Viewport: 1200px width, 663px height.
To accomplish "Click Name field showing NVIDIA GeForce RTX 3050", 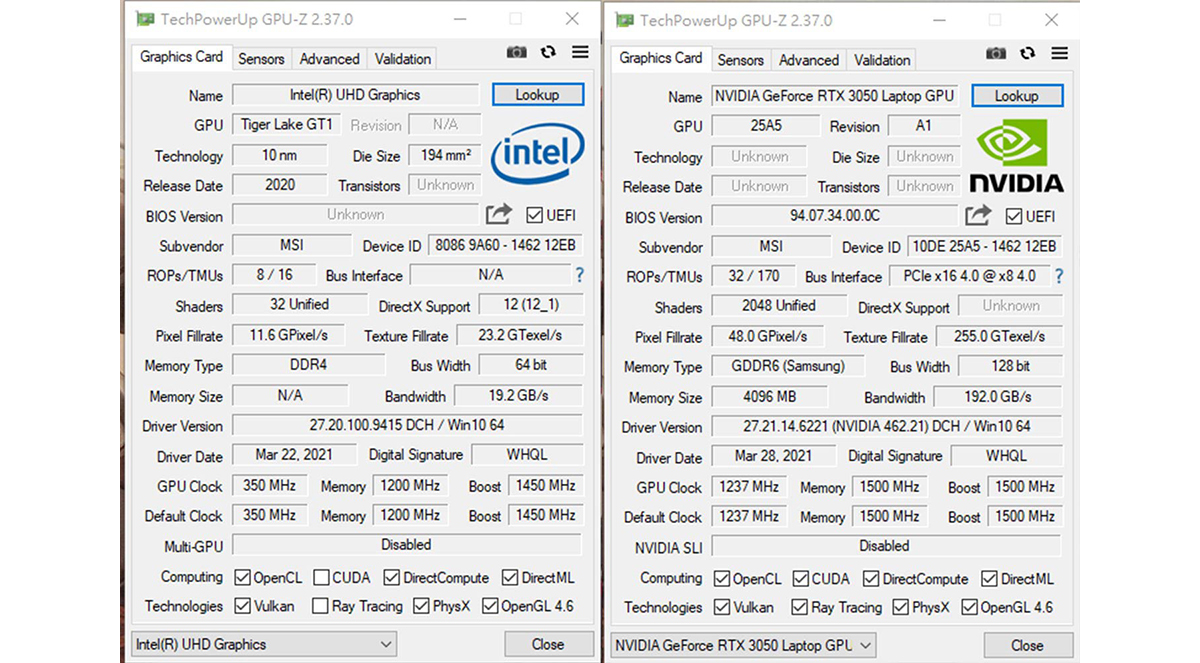I will [835, 96].
